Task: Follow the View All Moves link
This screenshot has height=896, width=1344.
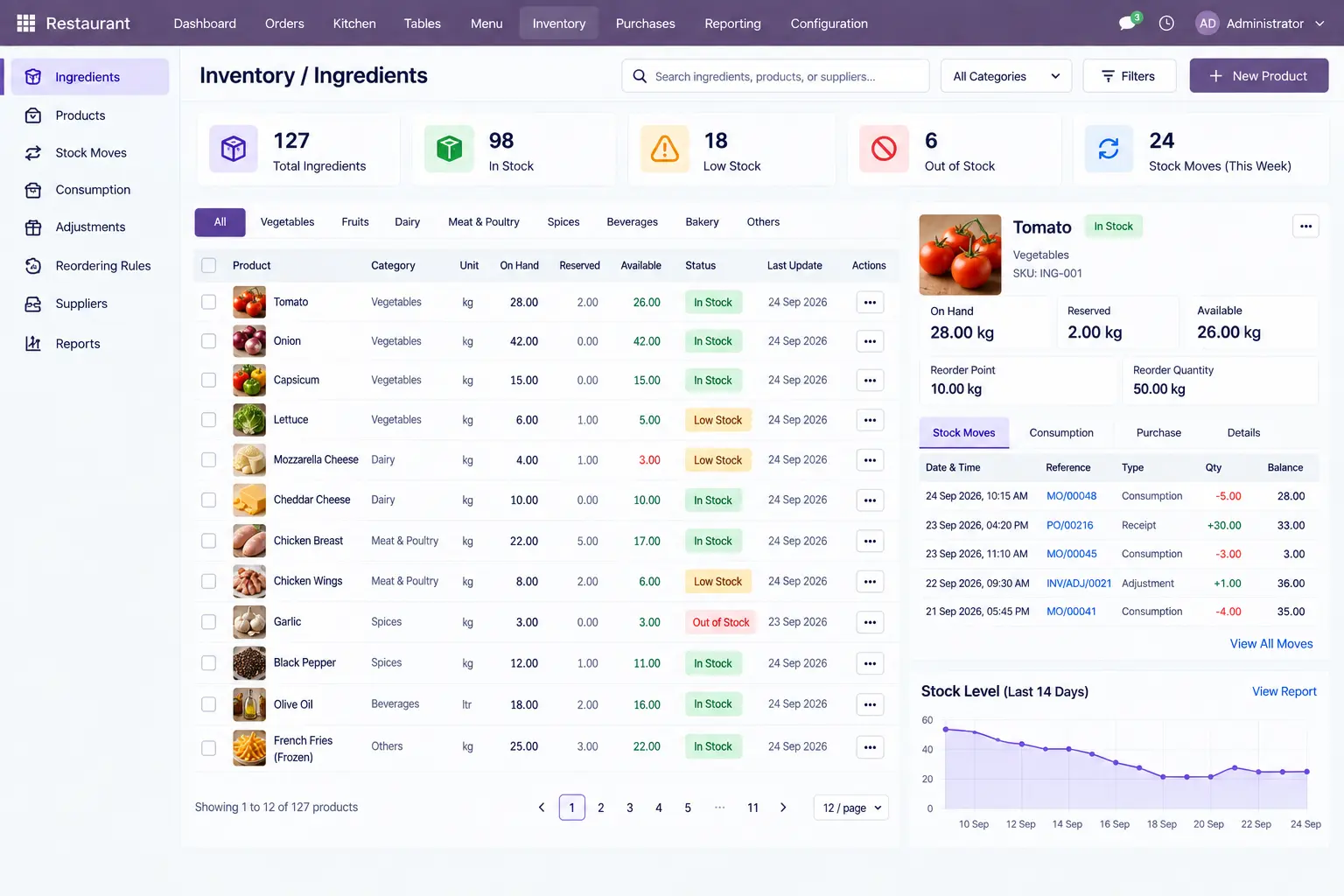Action: pos(1271,644)
